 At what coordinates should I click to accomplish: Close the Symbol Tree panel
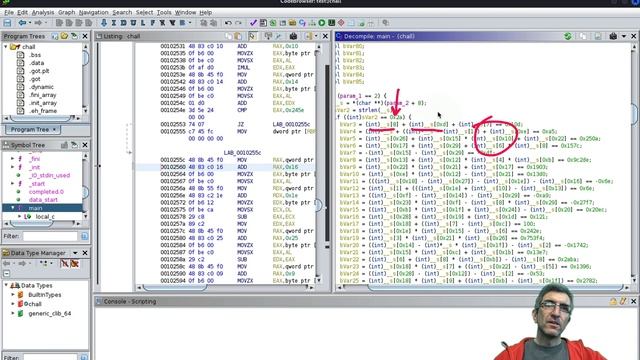click(85, 145)
